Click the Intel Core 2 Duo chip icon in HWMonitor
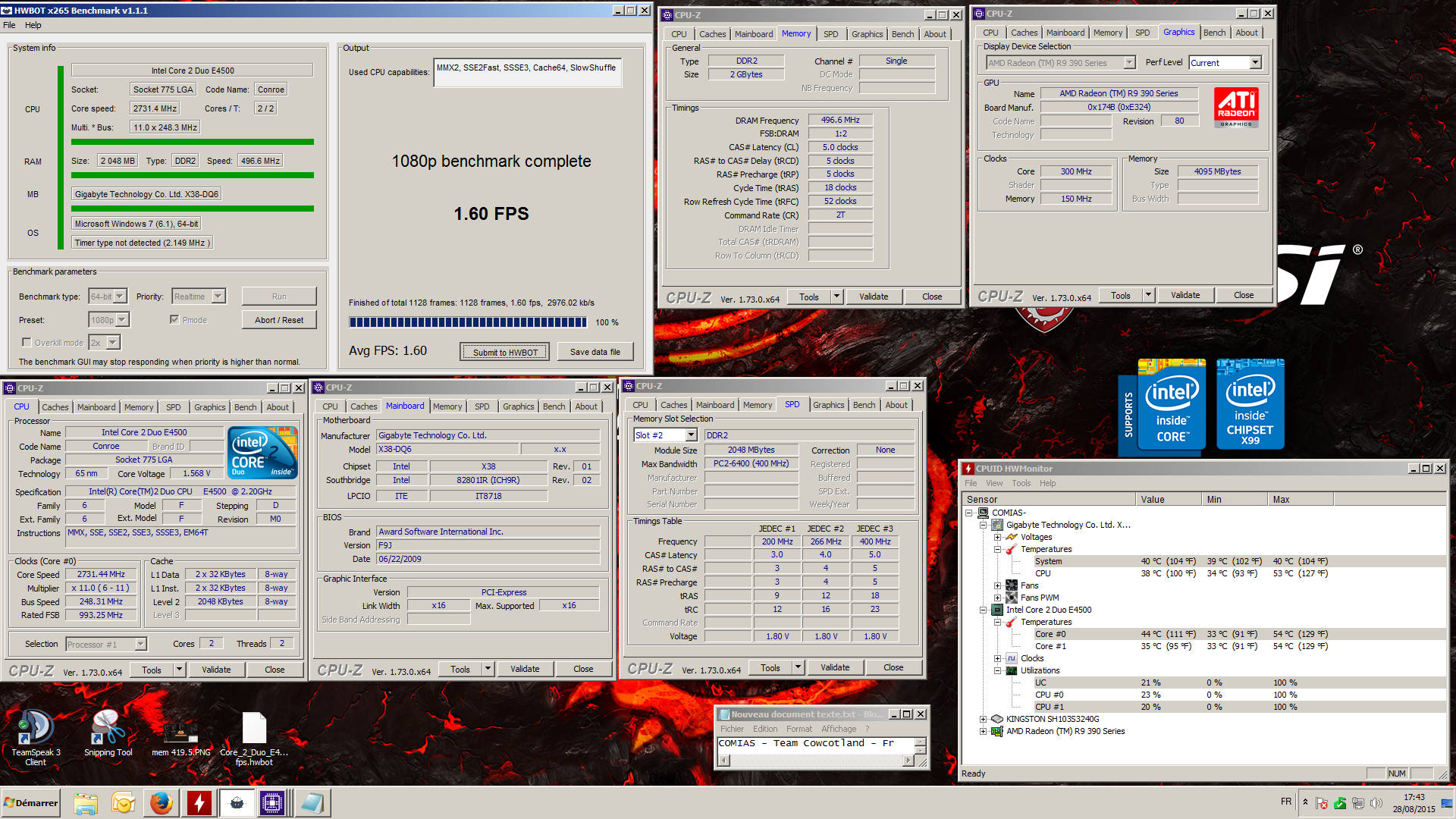Viewport: 1456px width, 819px height. (997, 610)
